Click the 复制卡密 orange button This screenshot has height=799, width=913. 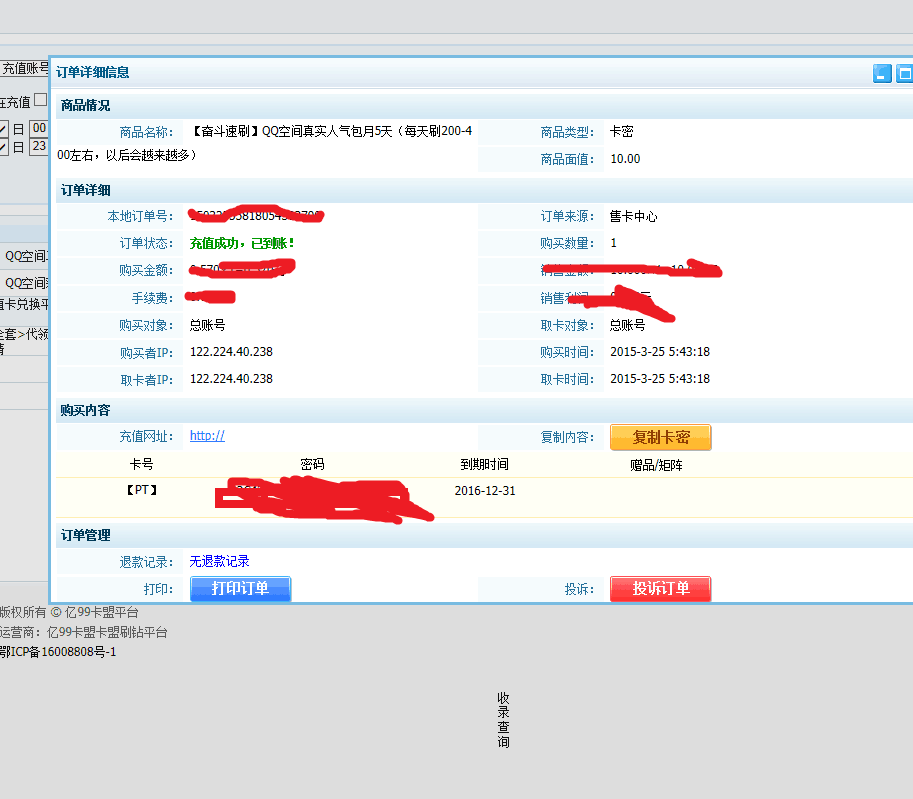pos(660,437)
